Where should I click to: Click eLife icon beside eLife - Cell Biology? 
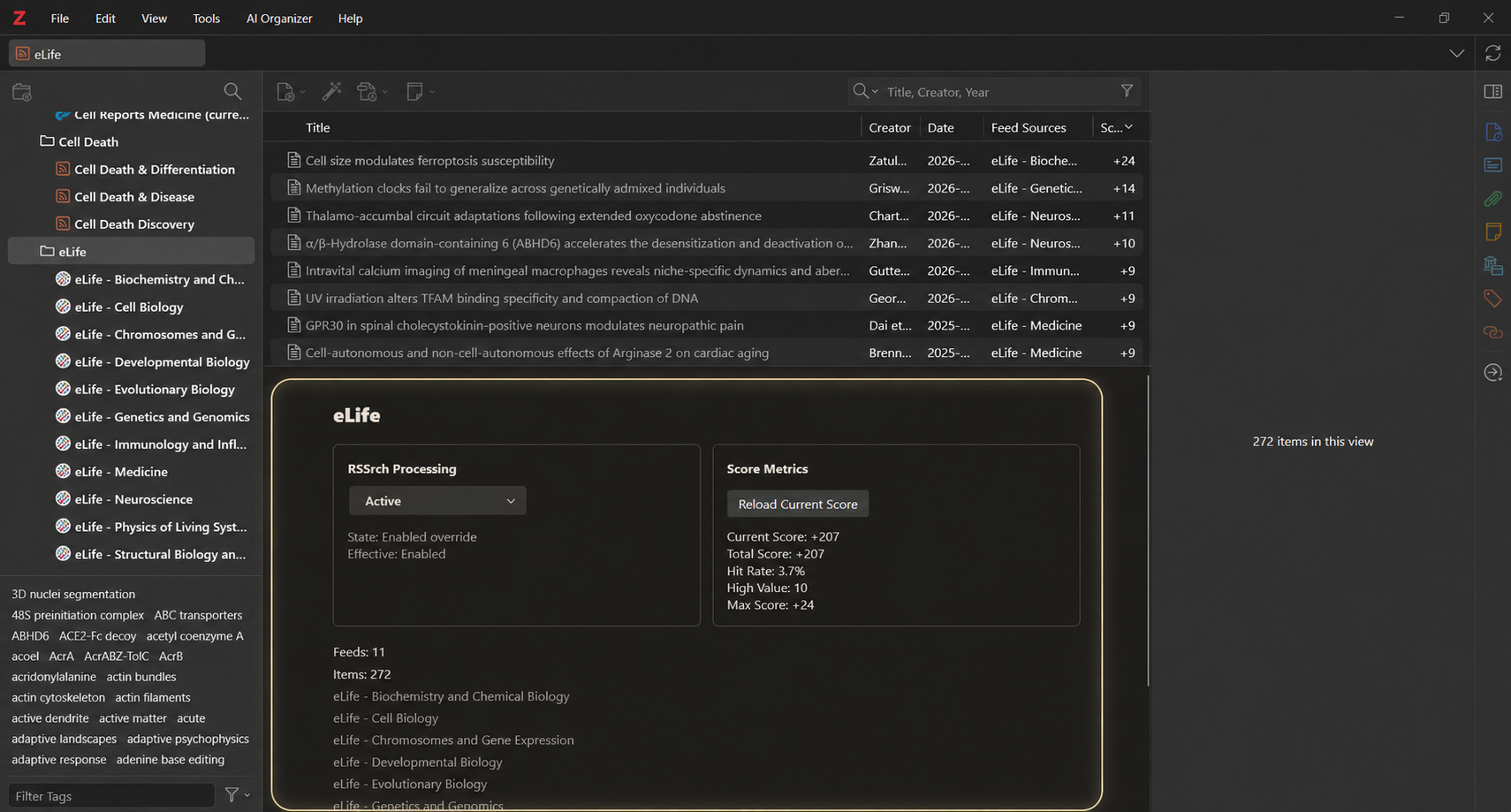tap(63, 306)
